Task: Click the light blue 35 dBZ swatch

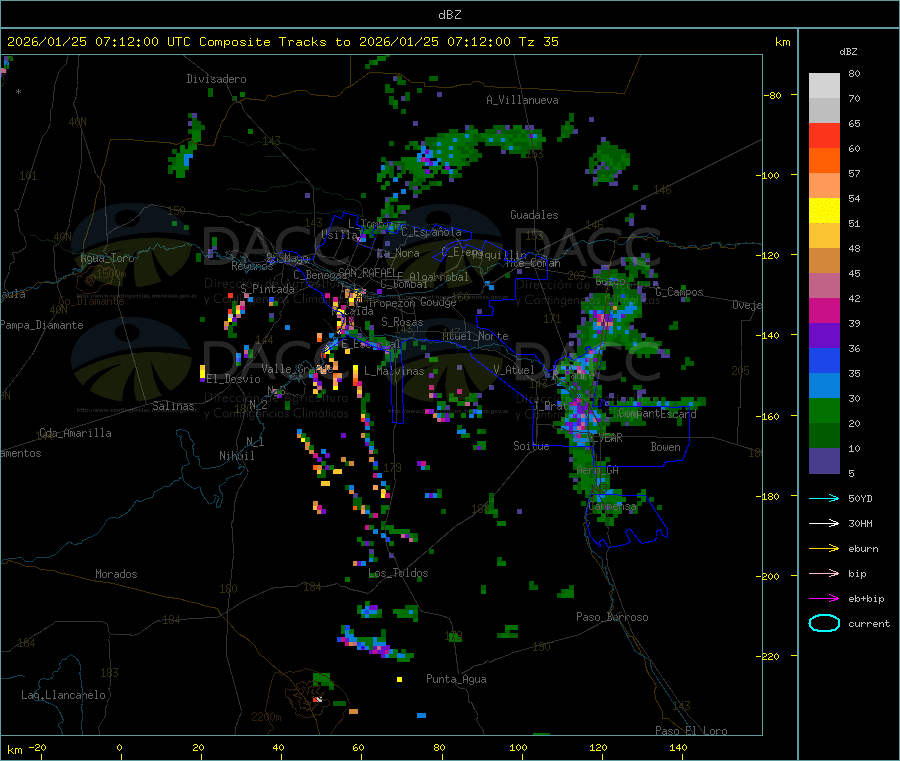Action: pyautogui.click(x=824, y=385)
